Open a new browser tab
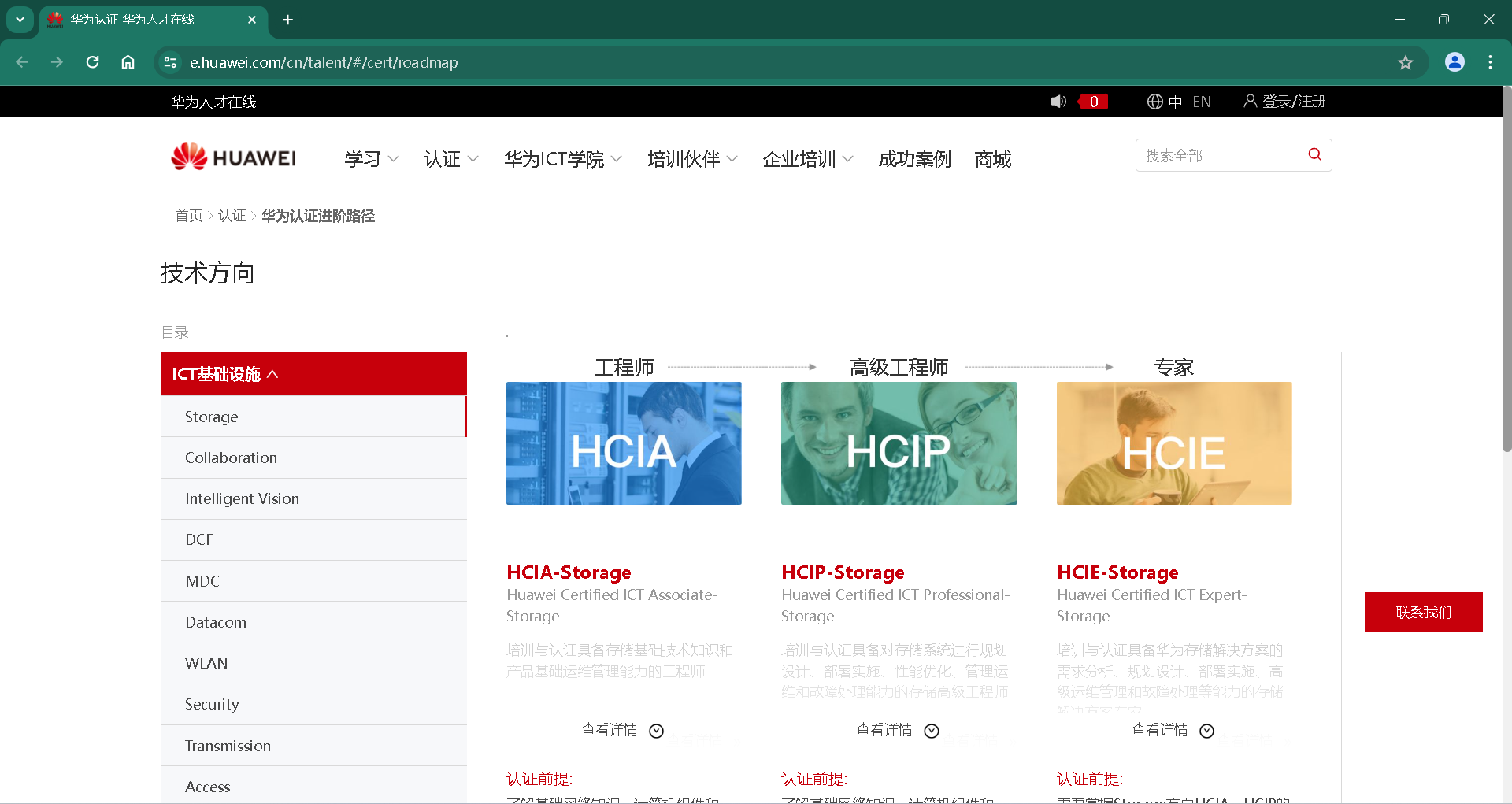1512x804 pixels. 287,20
